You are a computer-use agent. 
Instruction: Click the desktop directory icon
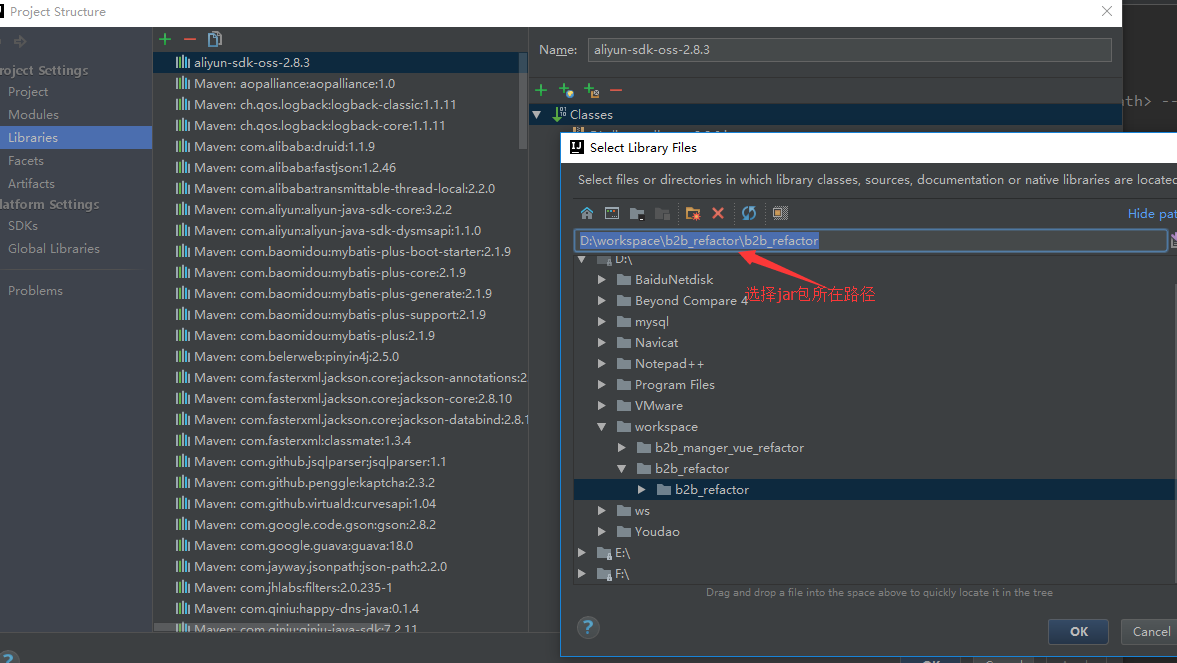point(612,213)
